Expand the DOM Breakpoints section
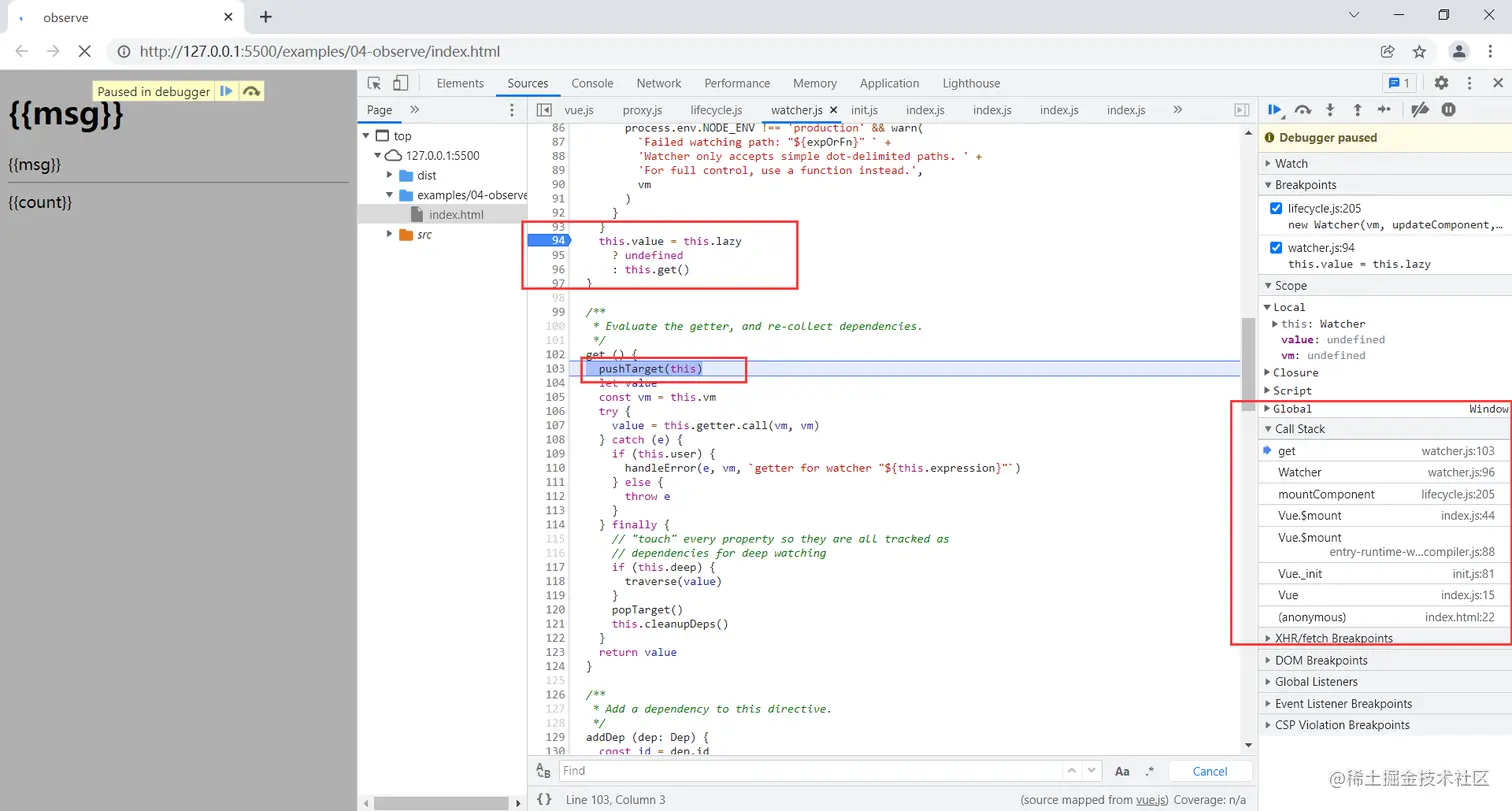Viewport: 1512px width, 811px height. [1320, 660]
